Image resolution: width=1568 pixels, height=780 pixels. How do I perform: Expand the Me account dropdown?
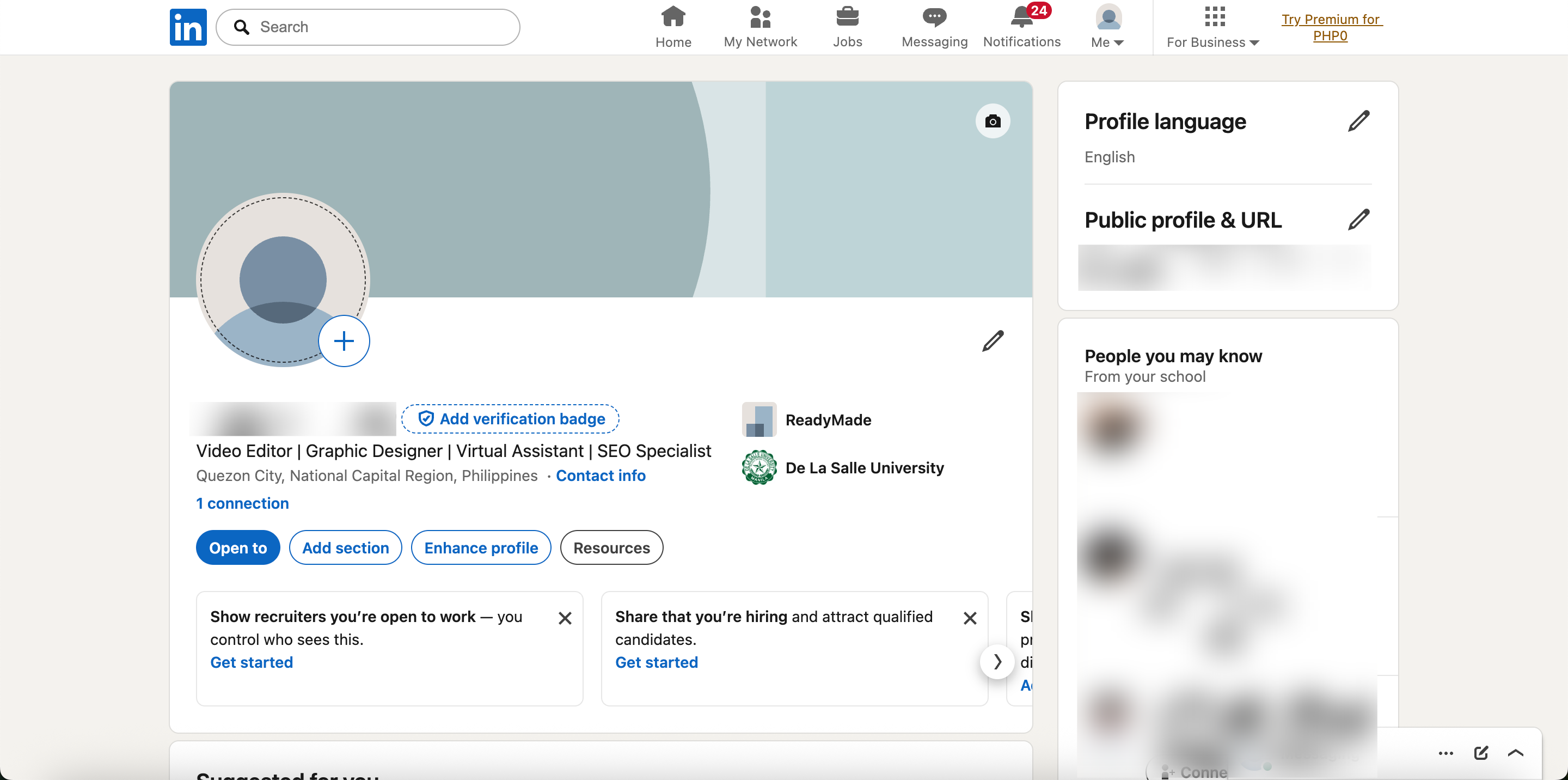1108,27
